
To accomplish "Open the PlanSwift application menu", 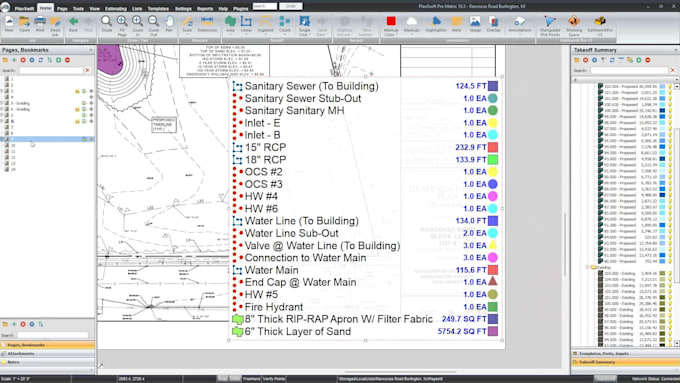I will click(x=5, y=7).
